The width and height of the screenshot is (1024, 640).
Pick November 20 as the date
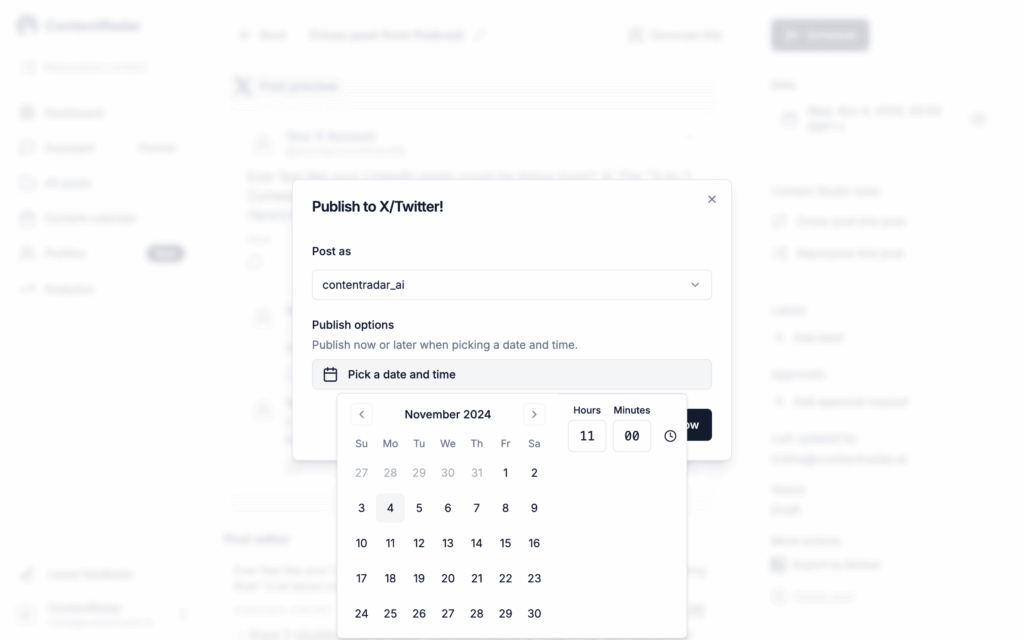[448, 578]
